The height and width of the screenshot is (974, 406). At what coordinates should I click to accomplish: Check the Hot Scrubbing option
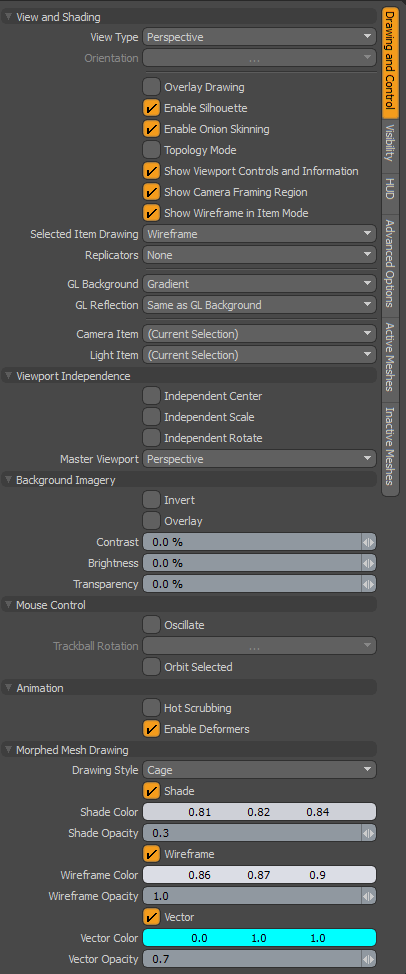(151, 708)
